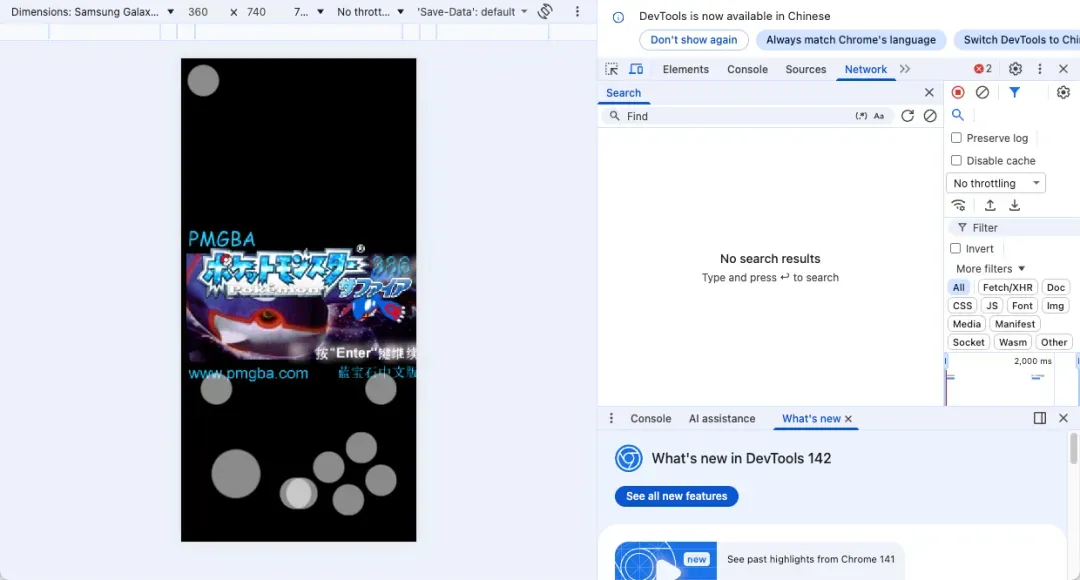Click the Find search input field
1080x580 pixels.
click(x=735, y=116)
